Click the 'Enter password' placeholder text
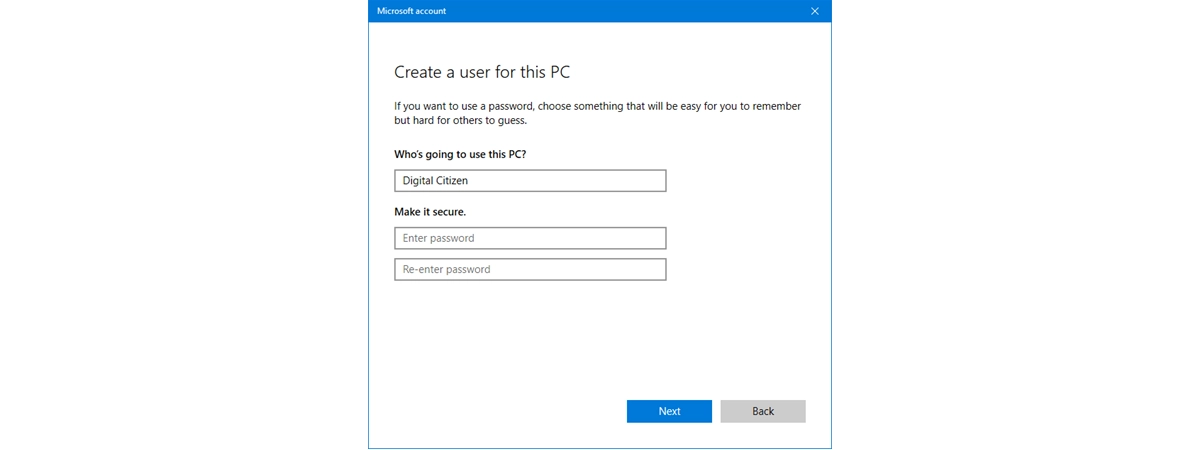The image size is (1200, 450). (438, 238)
